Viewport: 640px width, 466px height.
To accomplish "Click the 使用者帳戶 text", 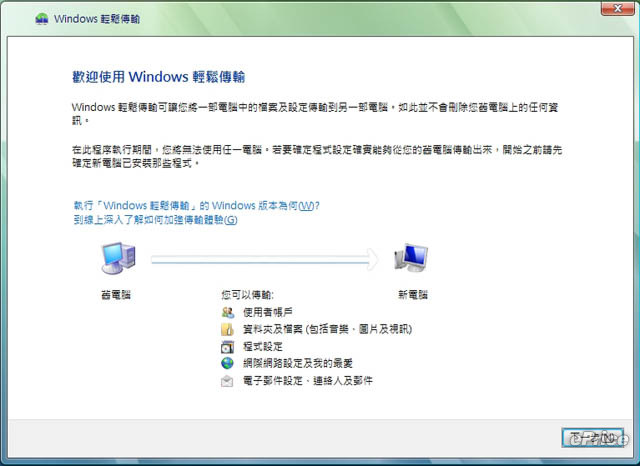I will pos(268,313).
